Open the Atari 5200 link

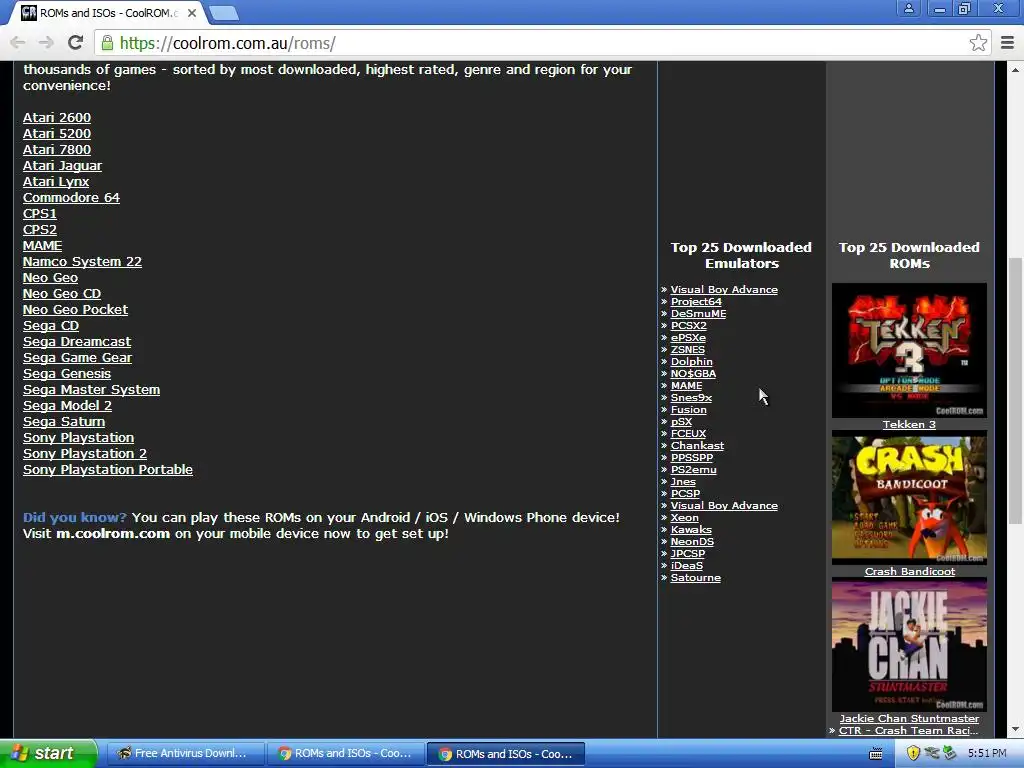click(57, 133)
